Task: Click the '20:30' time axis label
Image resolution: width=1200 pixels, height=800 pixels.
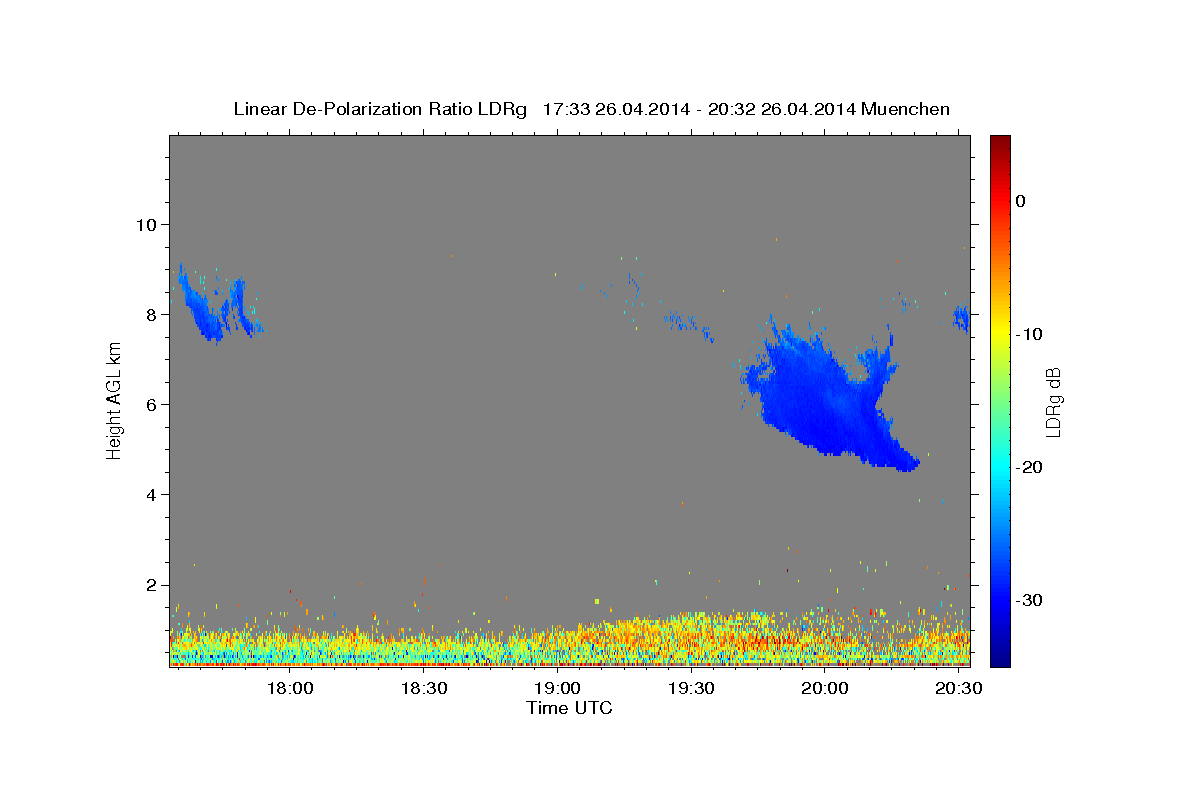Action: 958,689
